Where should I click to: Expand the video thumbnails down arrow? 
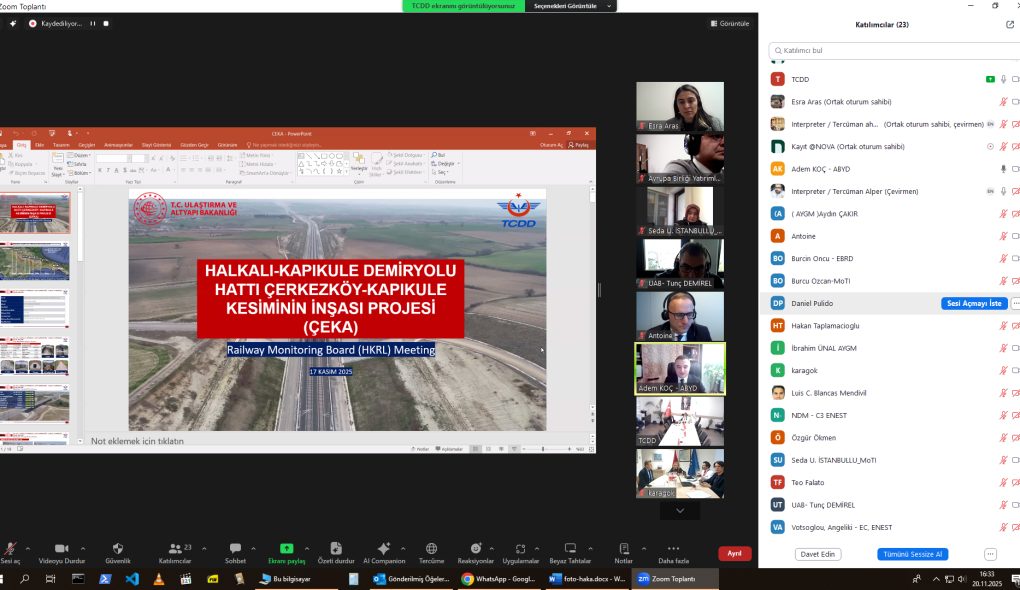pos(680,510)
